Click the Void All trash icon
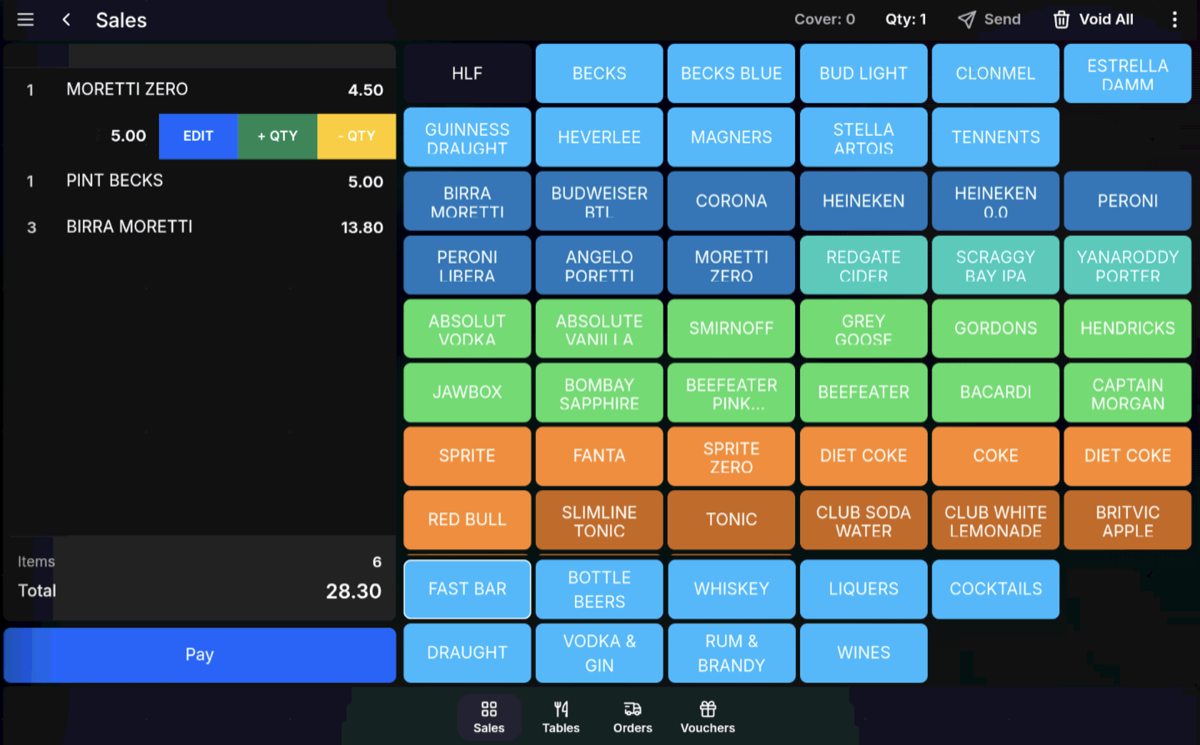This screenshot has width=1200, height=745. (1061, 19)
